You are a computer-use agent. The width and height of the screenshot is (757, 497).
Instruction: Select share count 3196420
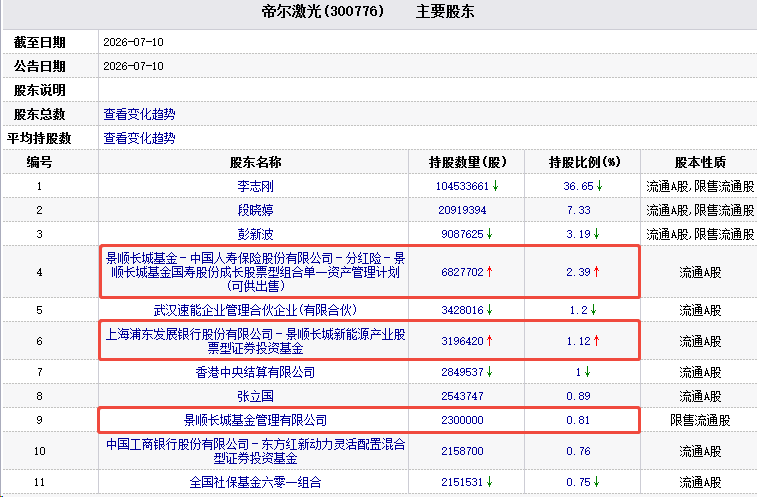point(462,341)
